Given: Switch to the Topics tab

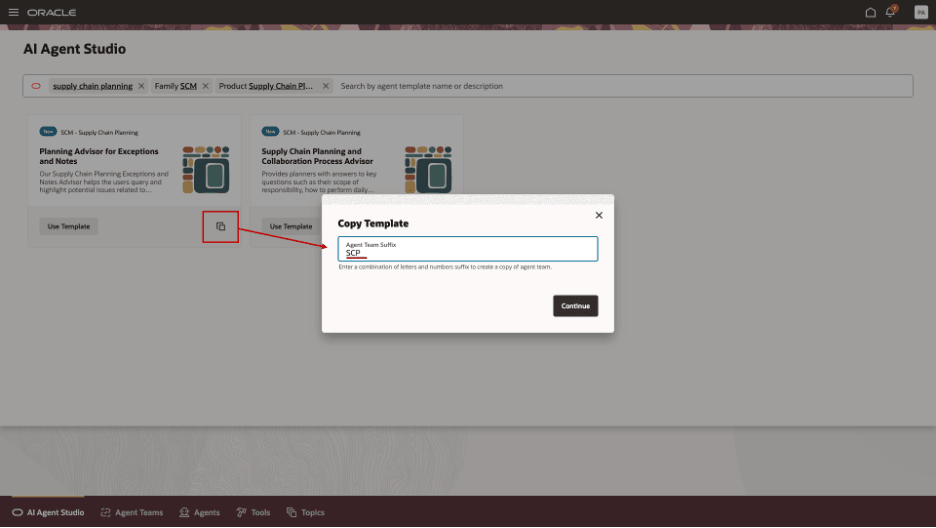Looking at the screenshot, I should [305, 512].
